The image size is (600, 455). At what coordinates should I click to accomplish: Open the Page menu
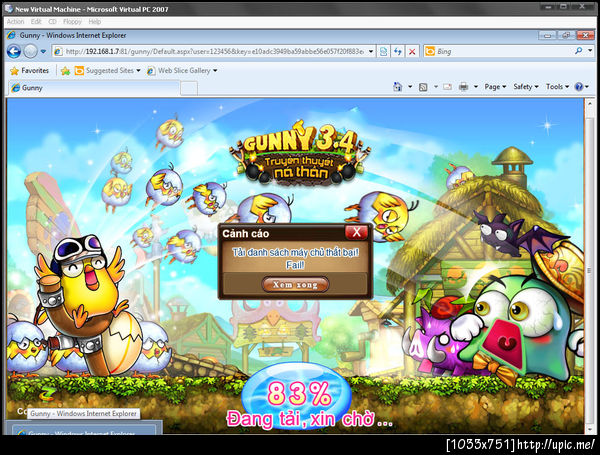coord(495,87)
